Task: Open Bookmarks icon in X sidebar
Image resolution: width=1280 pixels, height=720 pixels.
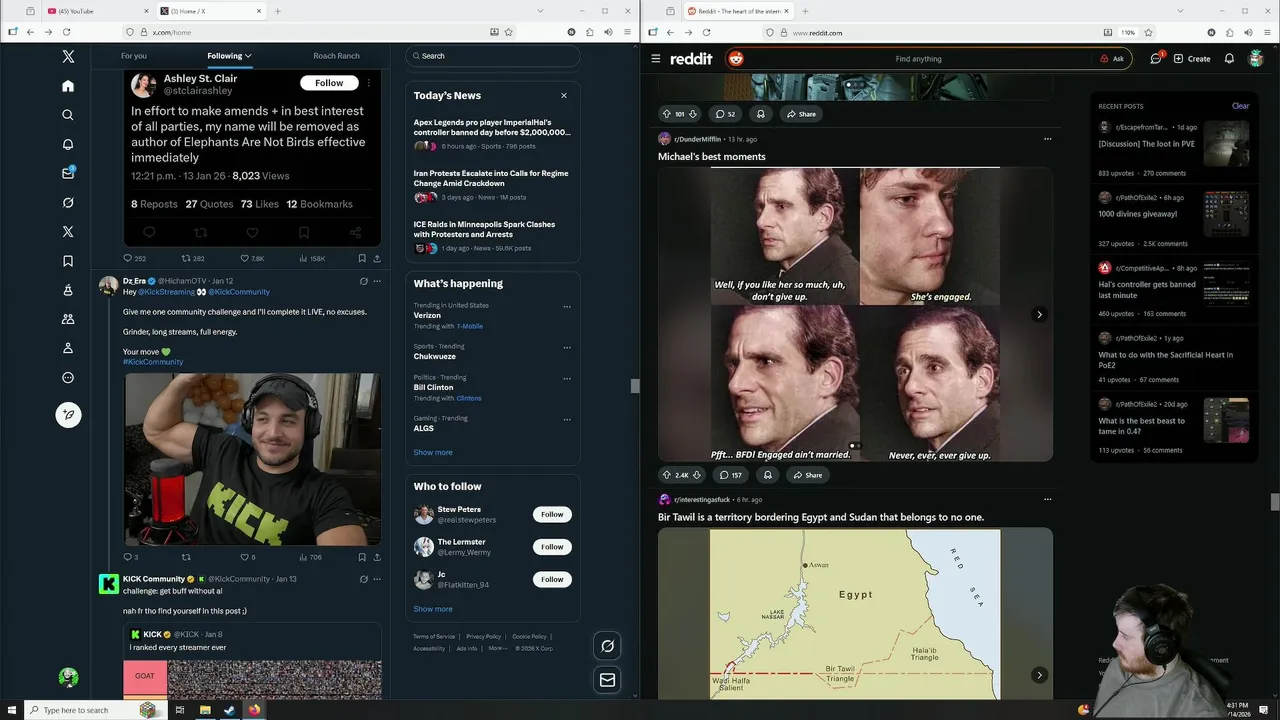Action: pos(68,261)
